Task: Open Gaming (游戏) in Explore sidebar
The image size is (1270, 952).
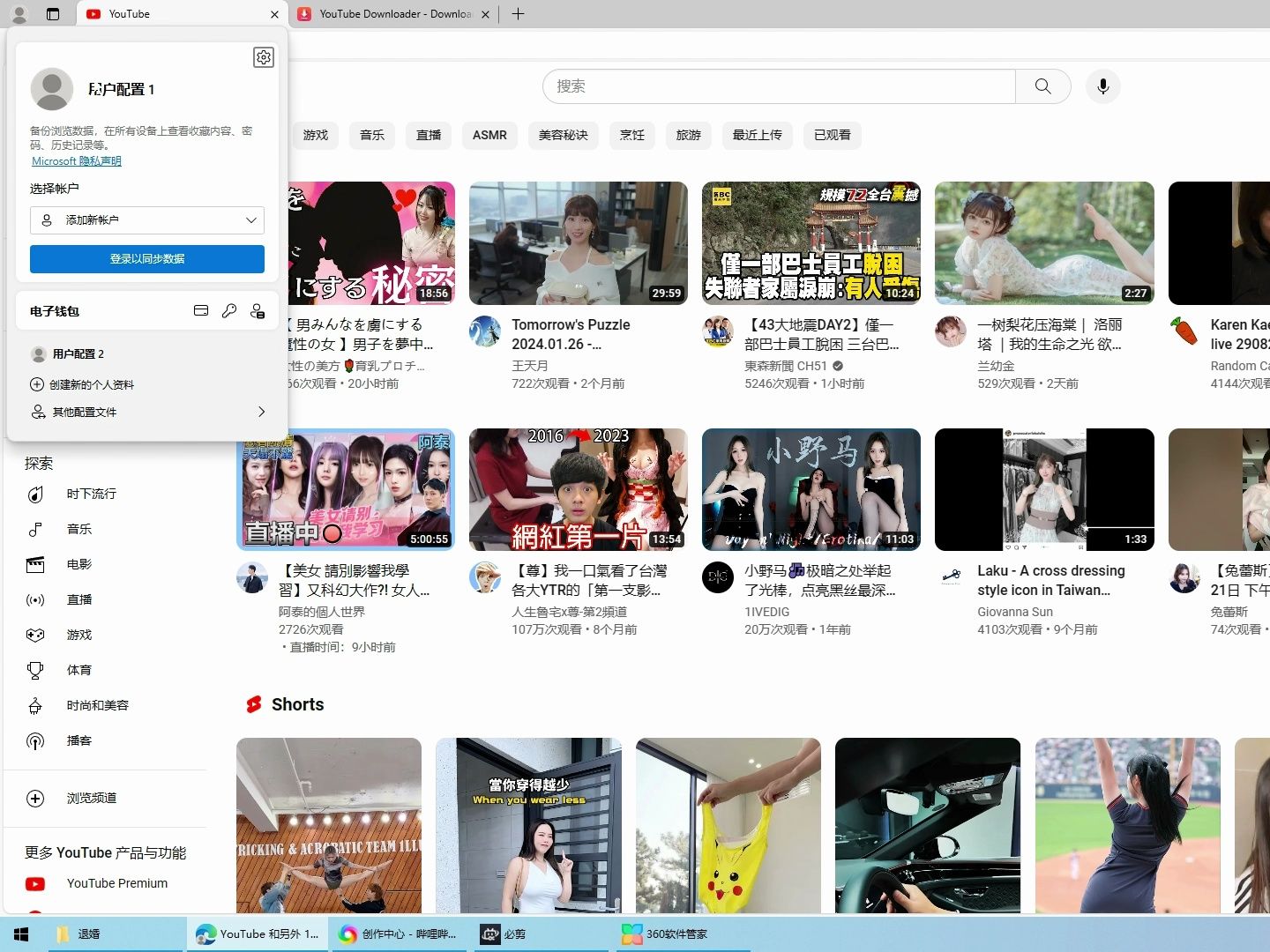Action: pos(79,635)
